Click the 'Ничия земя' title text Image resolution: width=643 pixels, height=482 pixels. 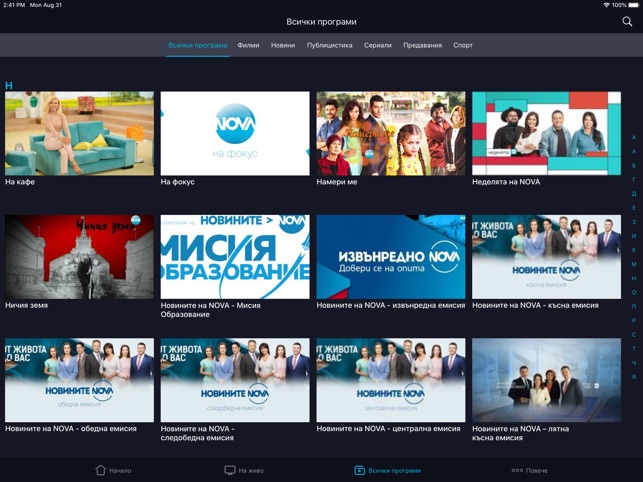point(26,305)
